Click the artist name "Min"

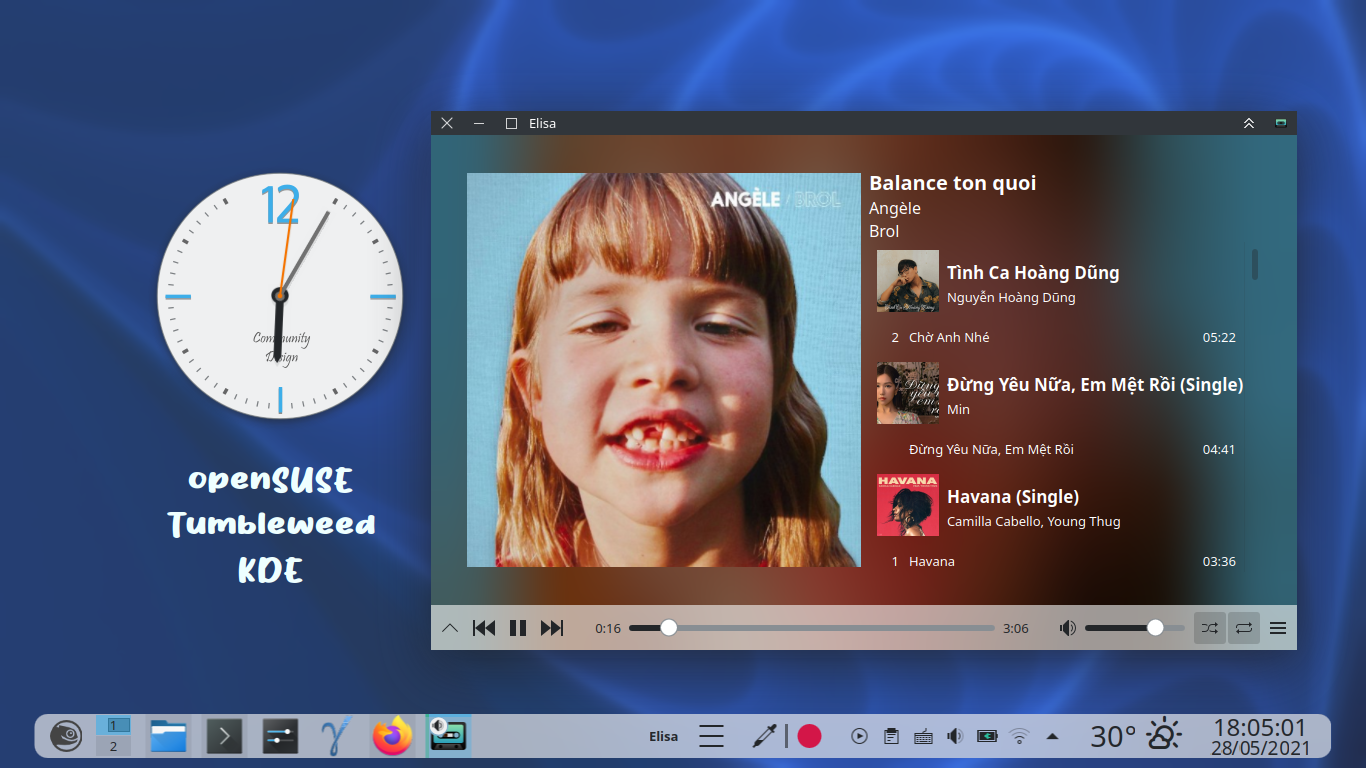[x=958, y=410]
